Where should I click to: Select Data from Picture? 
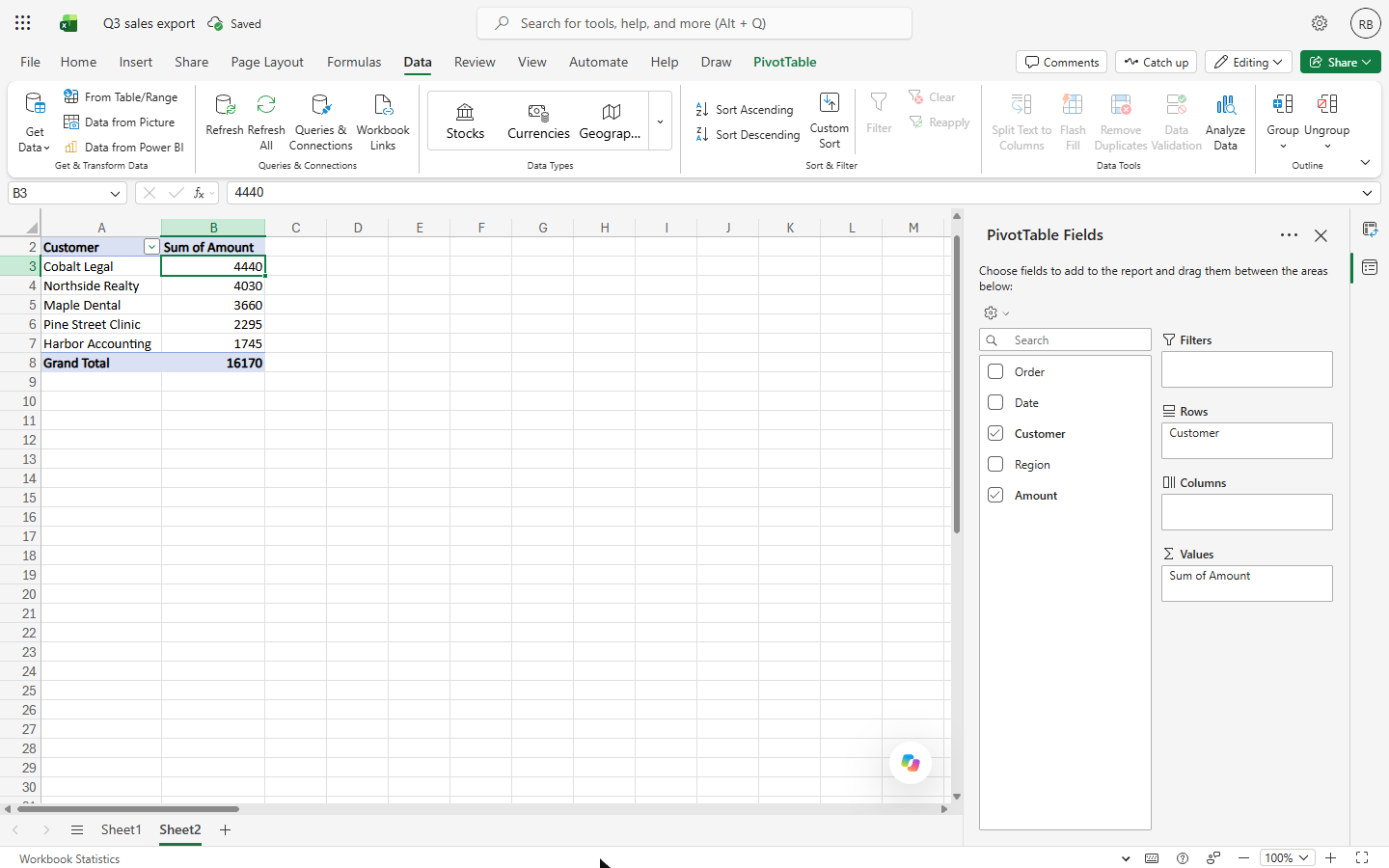(x=120, y=122)
